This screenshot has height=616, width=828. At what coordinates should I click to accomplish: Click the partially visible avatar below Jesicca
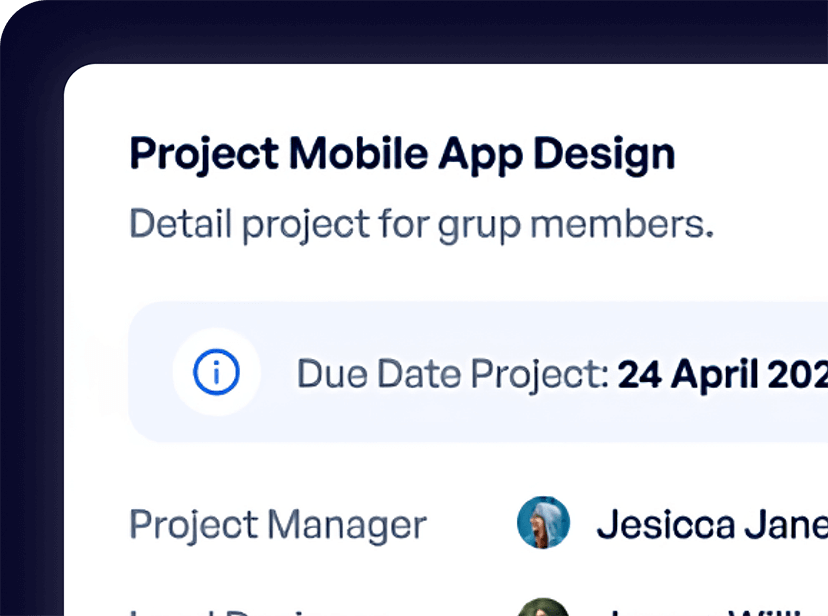point(543,608)
